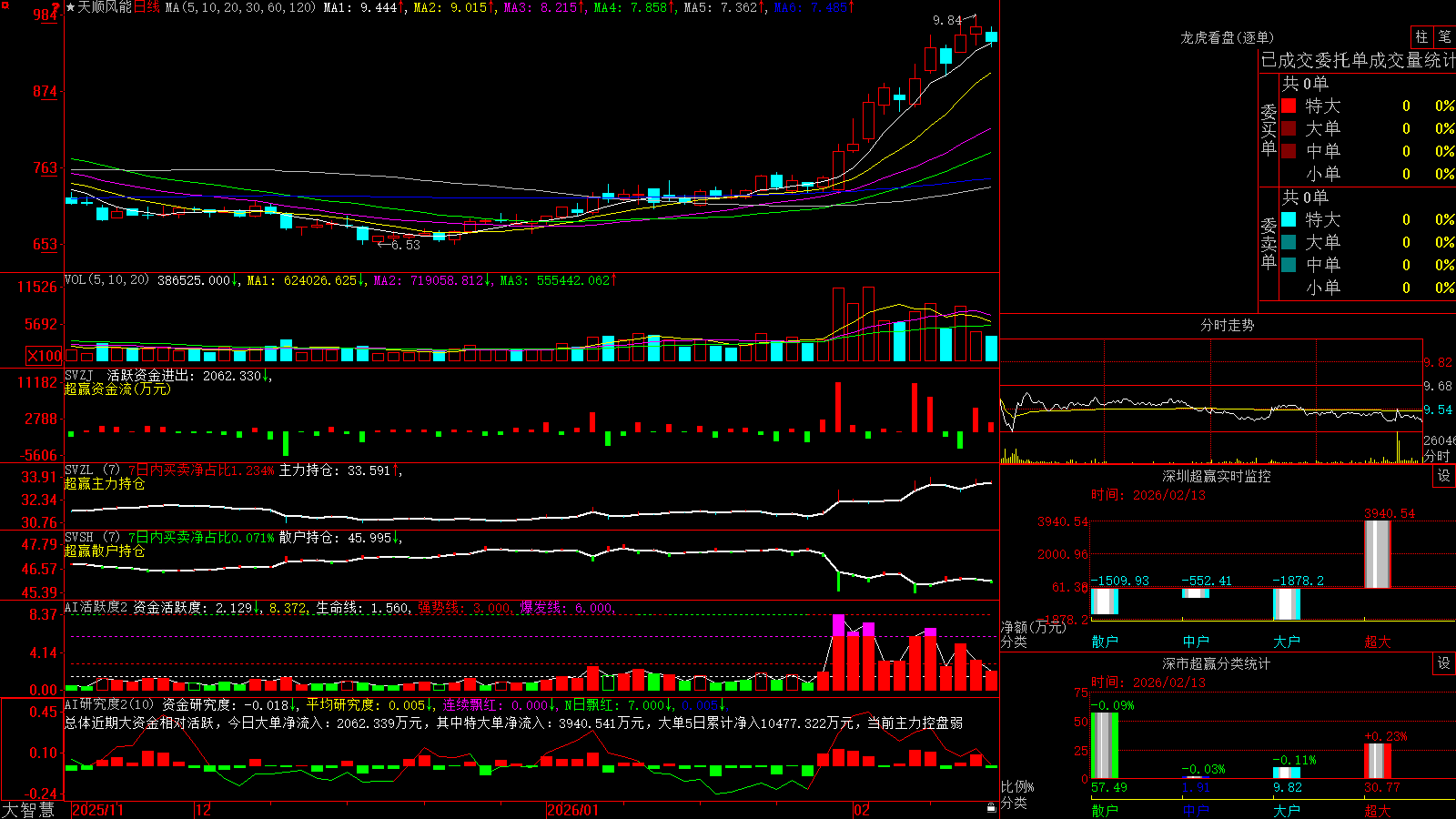Open 设 settings for 深圳超赢实时监控
Screen dimensions: 1456x819
[x=1444, y=476]
